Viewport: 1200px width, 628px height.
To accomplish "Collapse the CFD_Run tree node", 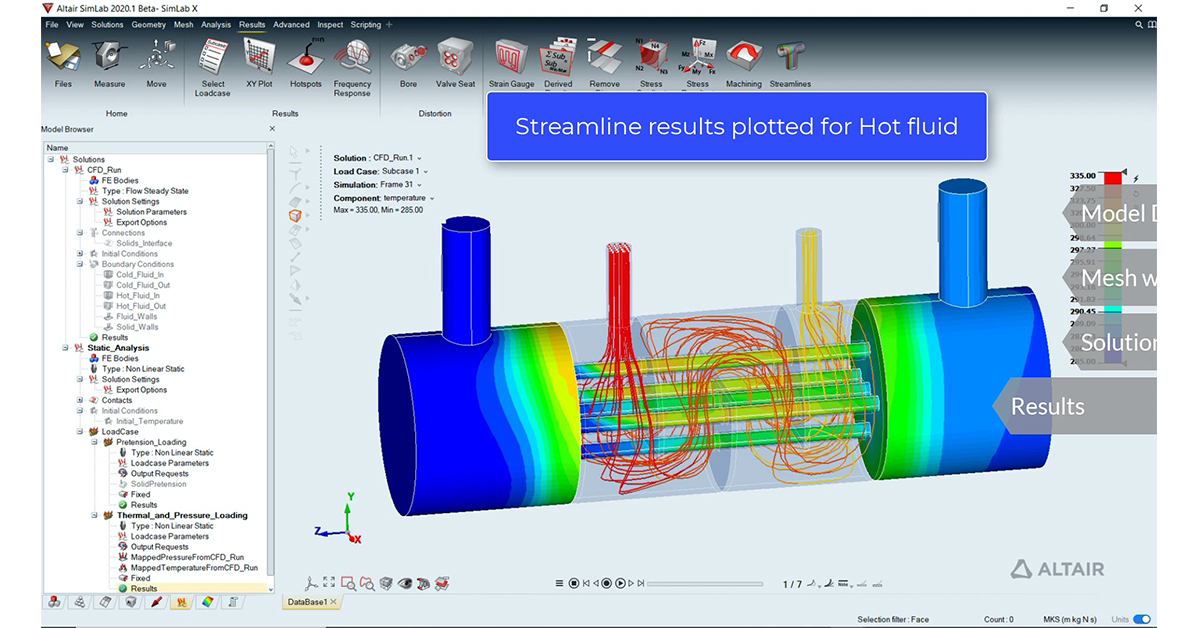I will click(x=65, y=170).
